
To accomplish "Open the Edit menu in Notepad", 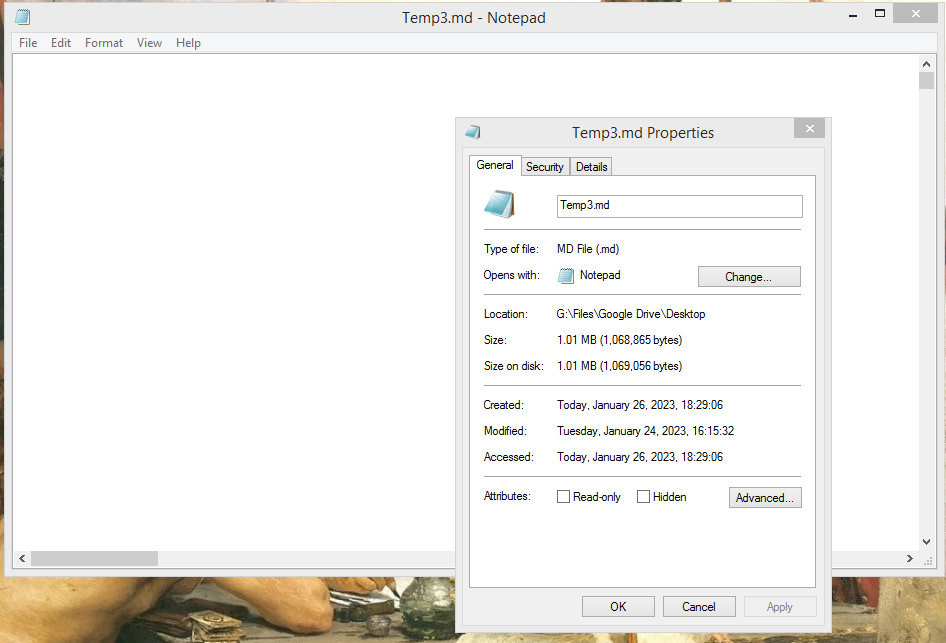I will (61, 43).
